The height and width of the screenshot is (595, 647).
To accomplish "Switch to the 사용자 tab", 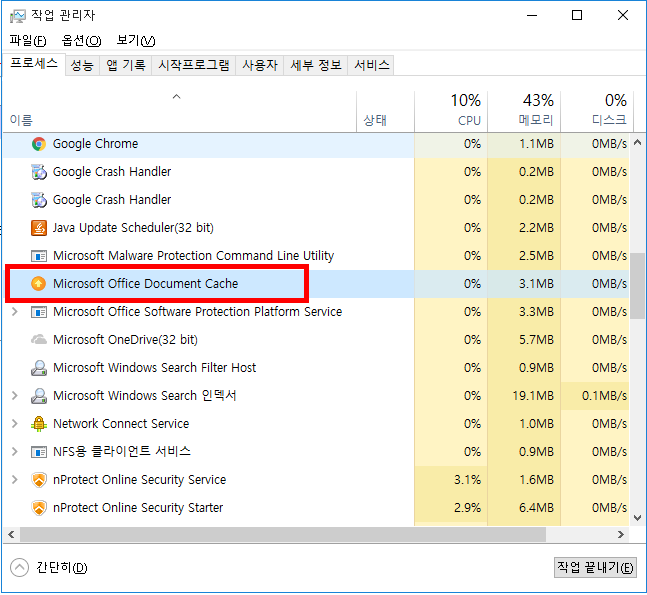I will (x=260, y=65).
